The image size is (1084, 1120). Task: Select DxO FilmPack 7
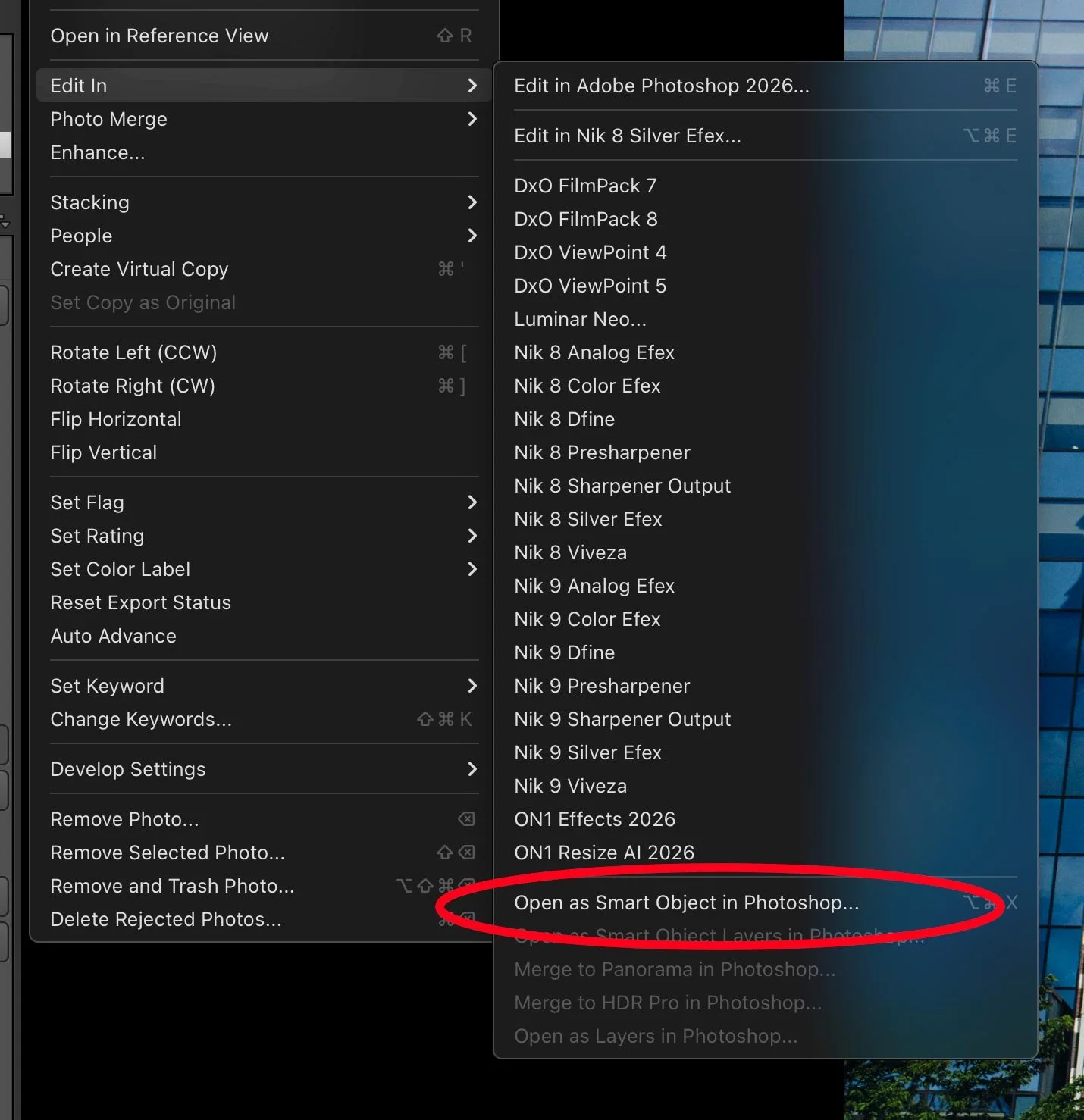(766, 186)
